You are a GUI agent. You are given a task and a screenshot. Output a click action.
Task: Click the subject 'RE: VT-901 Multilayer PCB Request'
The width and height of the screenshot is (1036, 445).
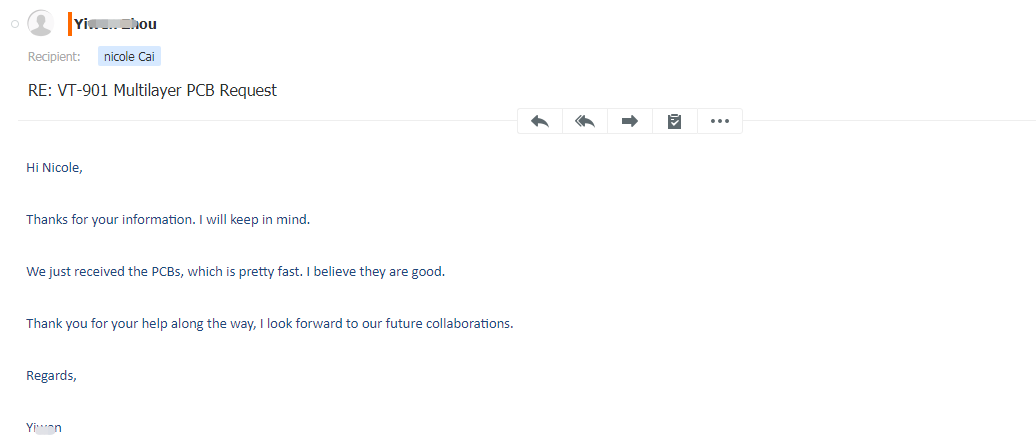[x=152, y=90]
